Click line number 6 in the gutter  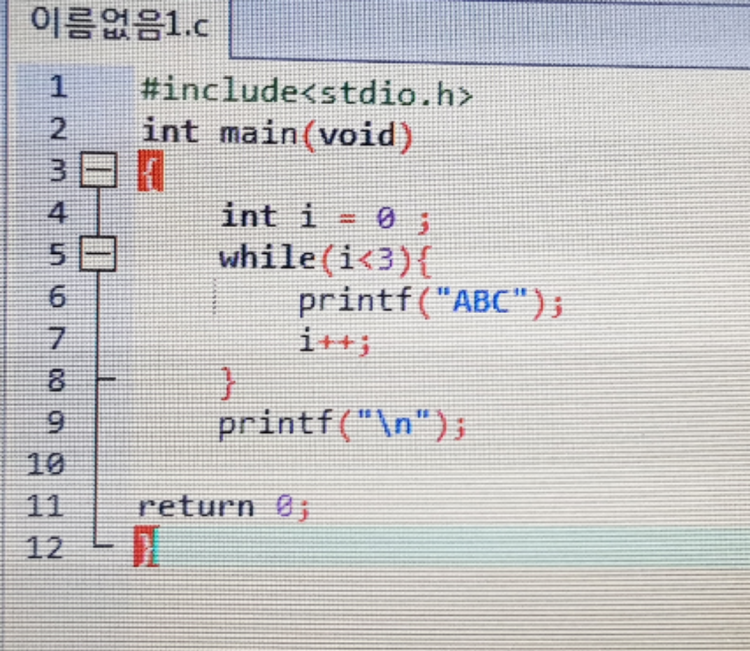click(57, 298)
